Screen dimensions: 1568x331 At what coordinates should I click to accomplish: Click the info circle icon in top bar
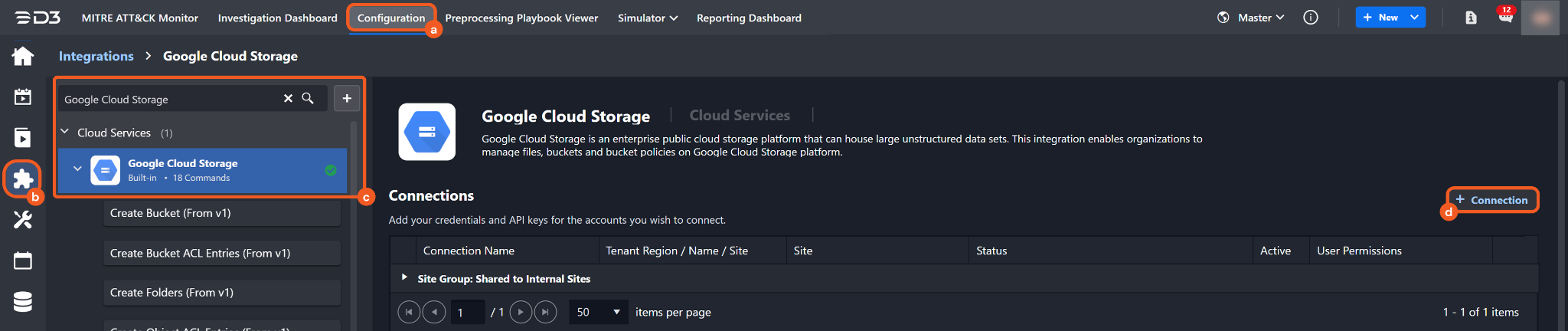(1311, 18)
